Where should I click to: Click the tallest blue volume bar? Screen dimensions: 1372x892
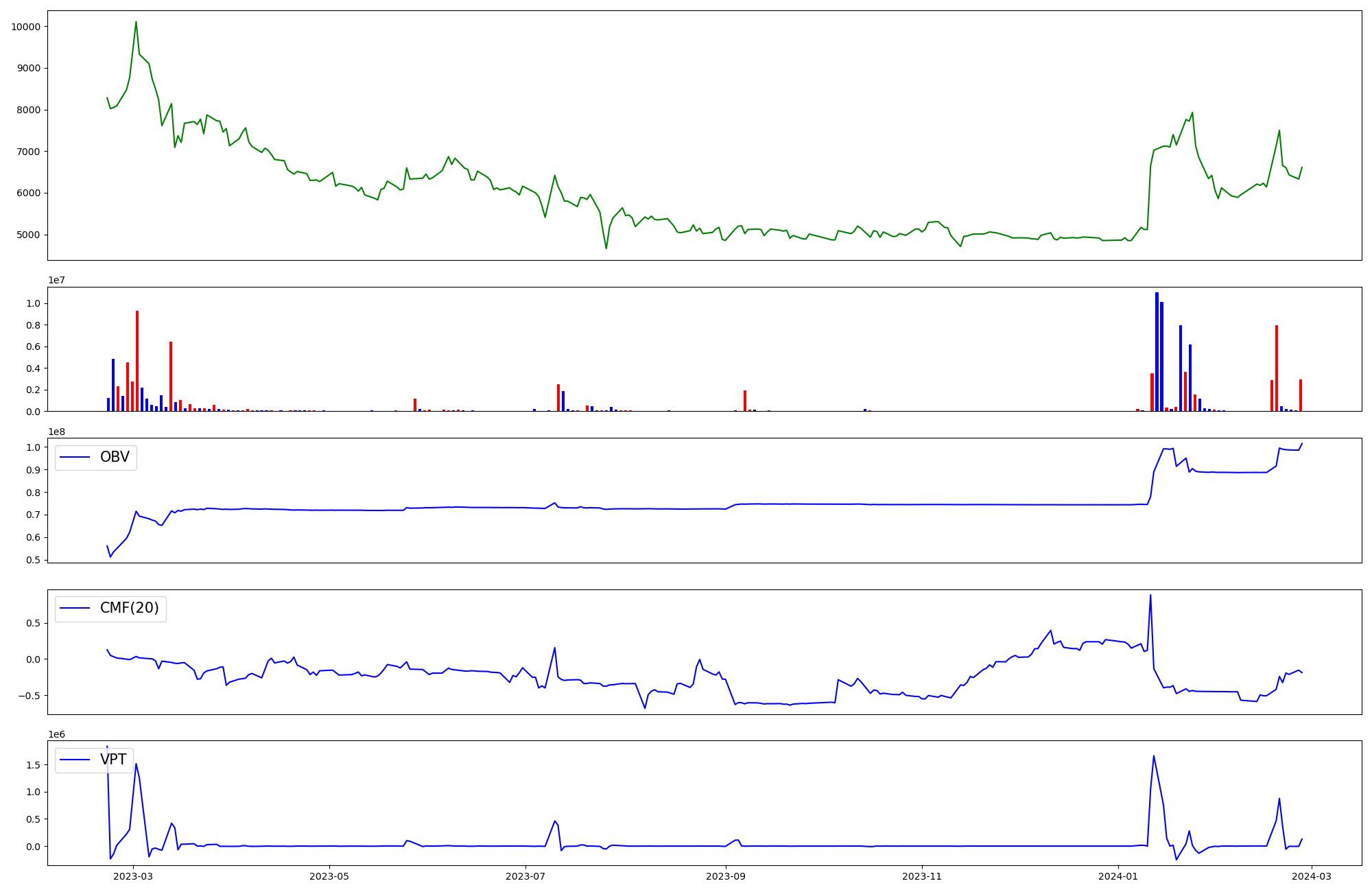click(x=1157, y=350)
